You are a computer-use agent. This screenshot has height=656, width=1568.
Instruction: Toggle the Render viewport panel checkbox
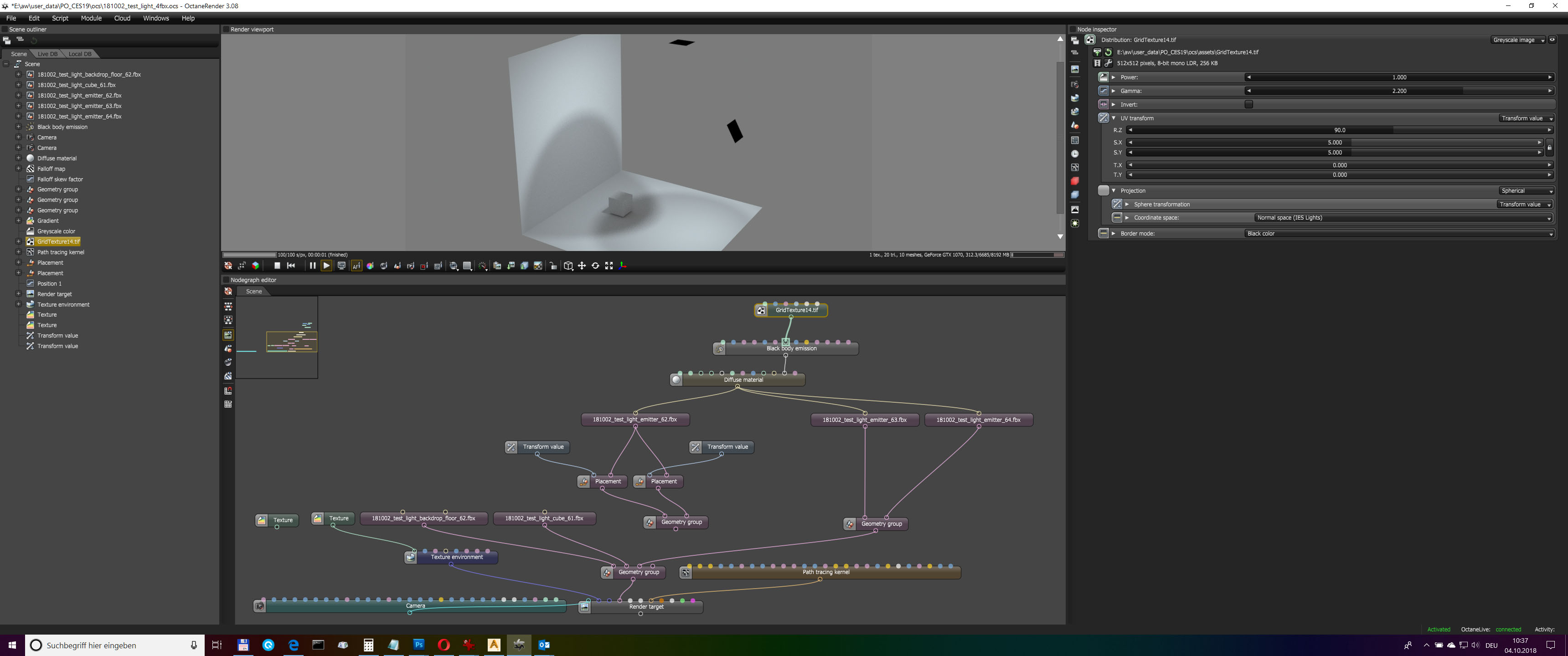[226, 29]
